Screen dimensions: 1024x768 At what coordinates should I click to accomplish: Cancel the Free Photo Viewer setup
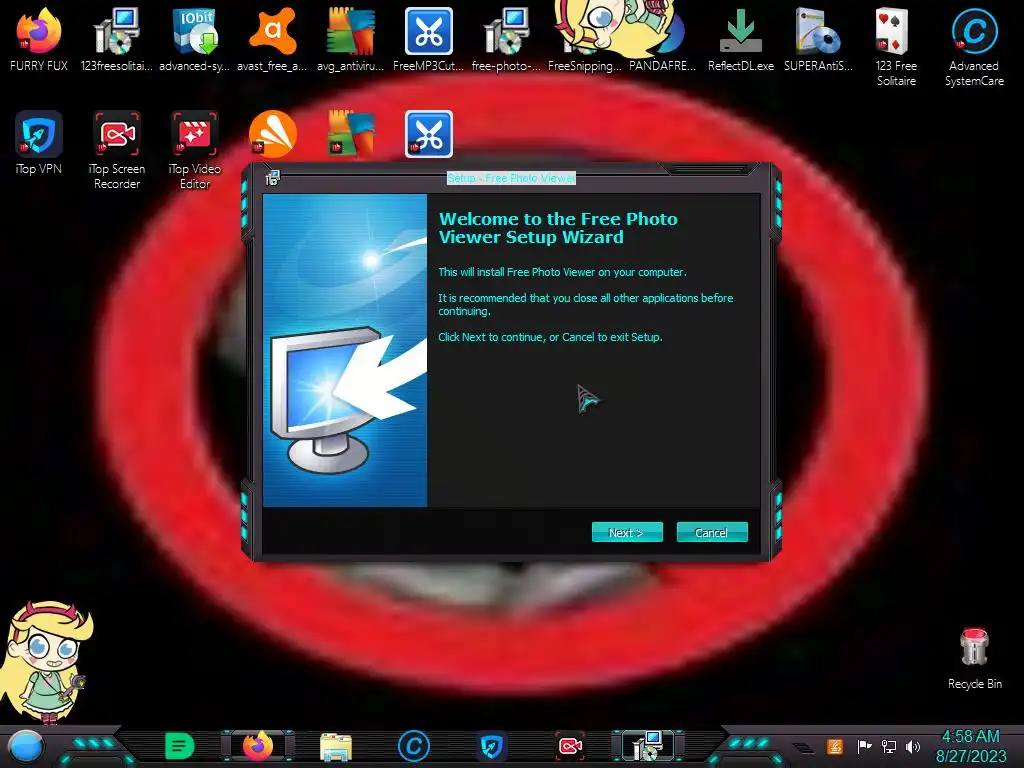(712, 532)
